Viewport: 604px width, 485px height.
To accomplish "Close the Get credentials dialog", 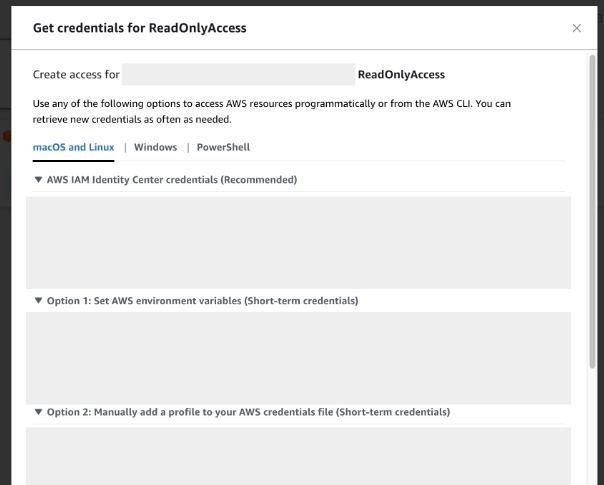I will [577, 28].
